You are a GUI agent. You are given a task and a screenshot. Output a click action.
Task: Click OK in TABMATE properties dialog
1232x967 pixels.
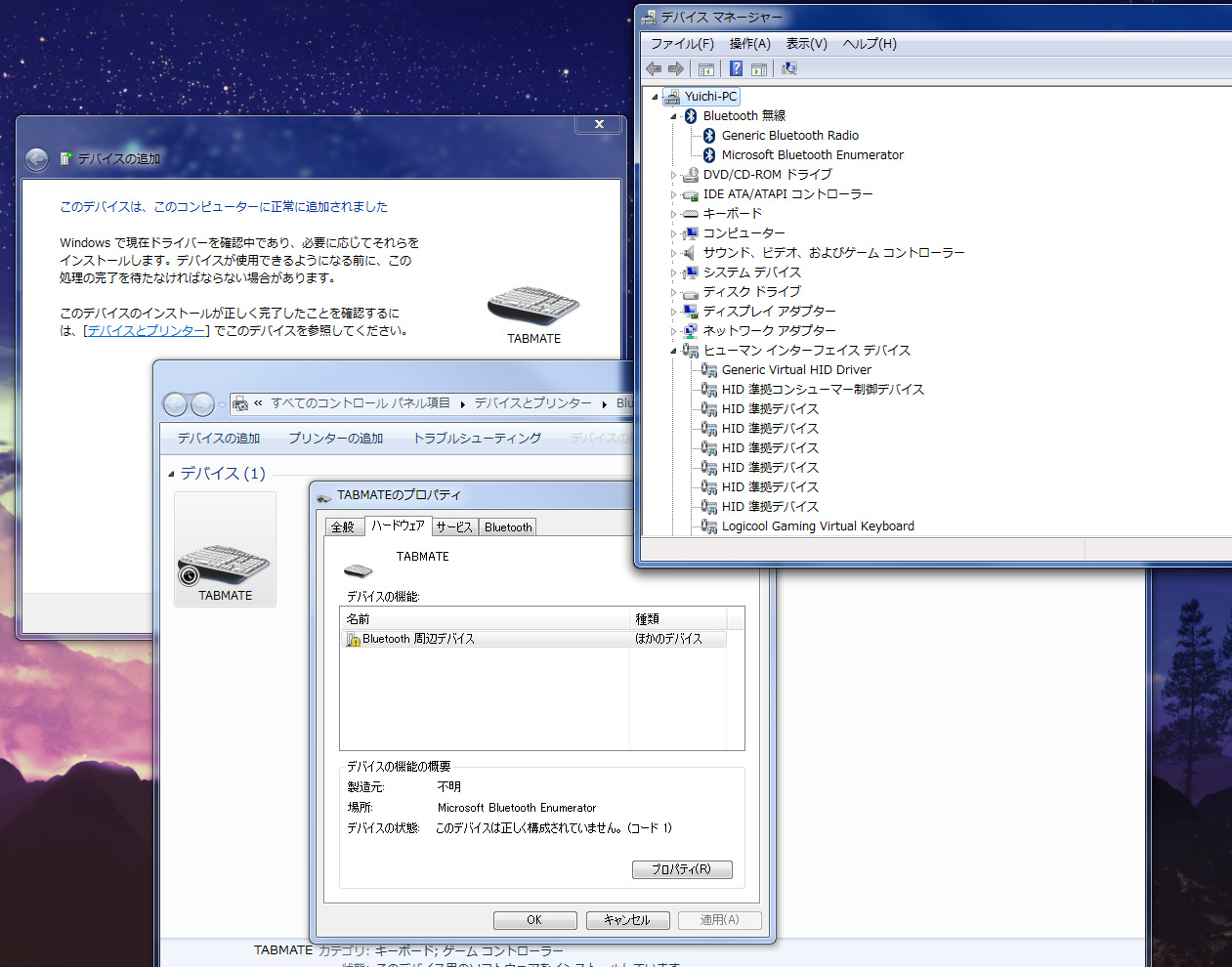[x=533, y=920]
